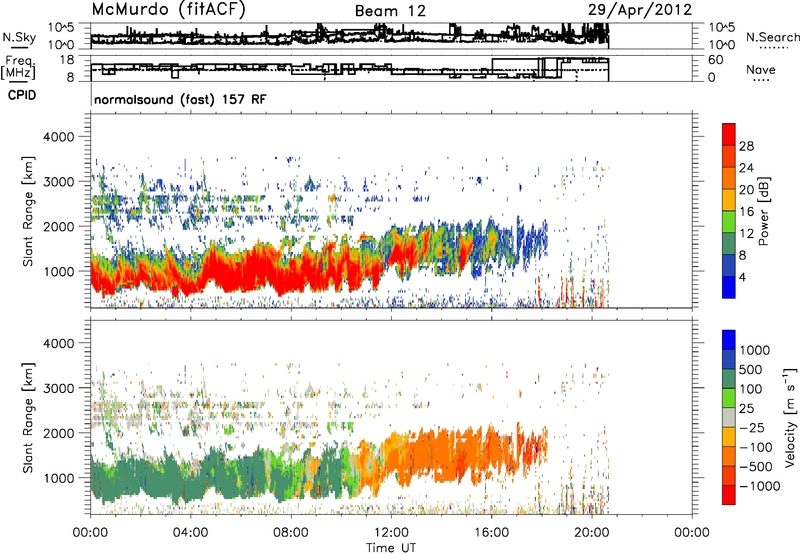Click the '60' tick on the Nave axis
The height and width of the screenshot is (554, 800).
pos(716,60)
